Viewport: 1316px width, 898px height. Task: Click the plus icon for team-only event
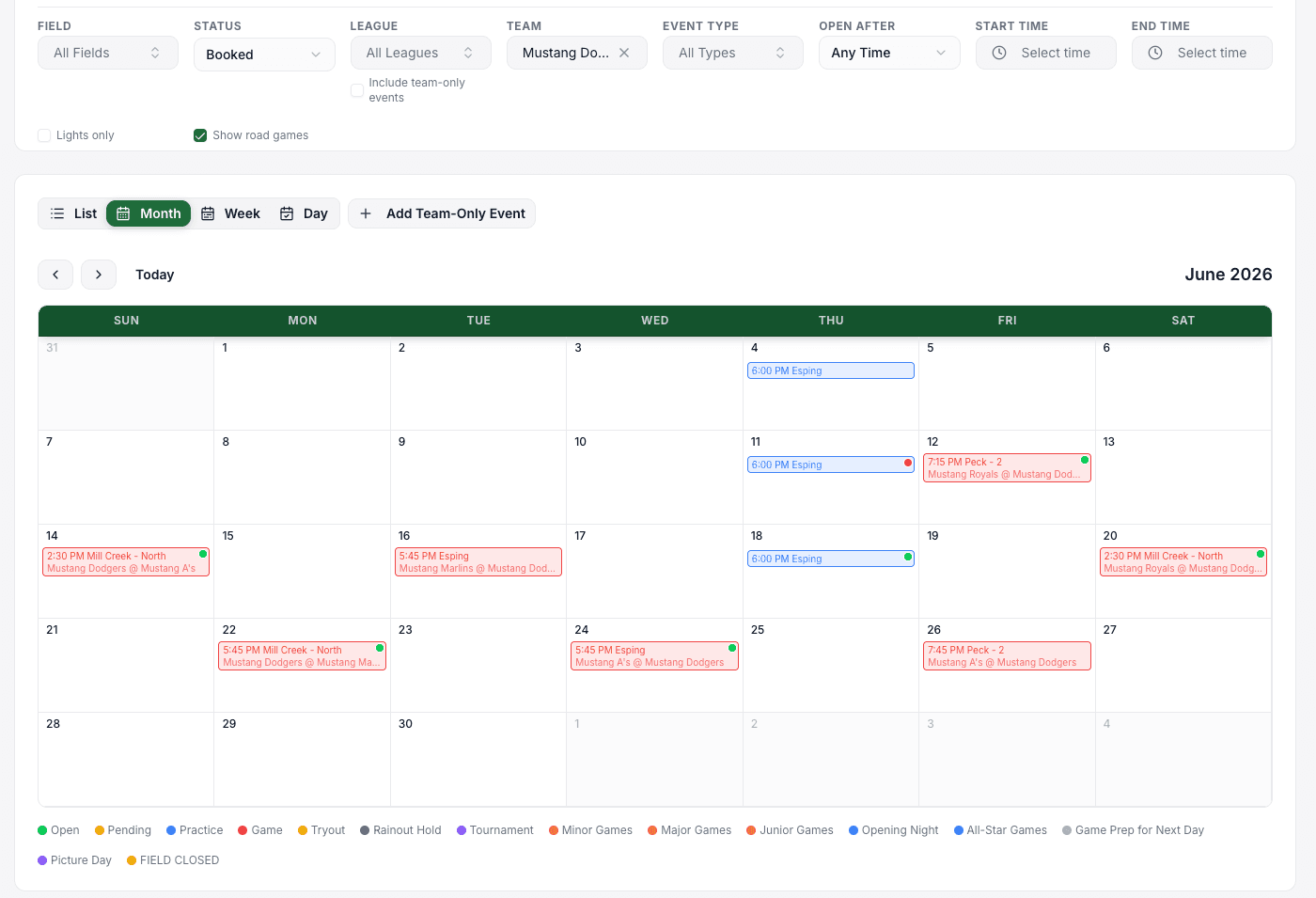366,213
